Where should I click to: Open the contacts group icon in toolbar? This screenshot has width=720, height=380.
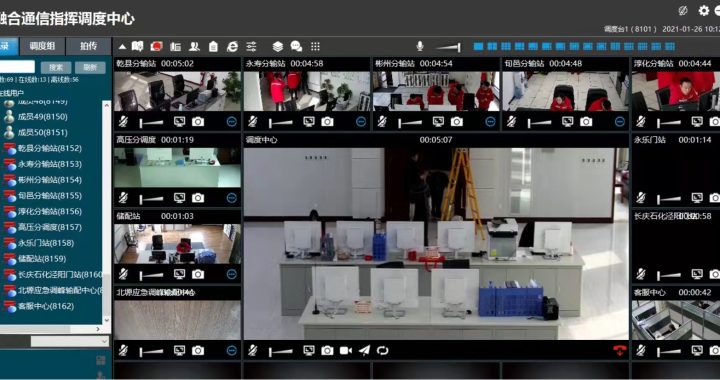[x=194, y=46]
